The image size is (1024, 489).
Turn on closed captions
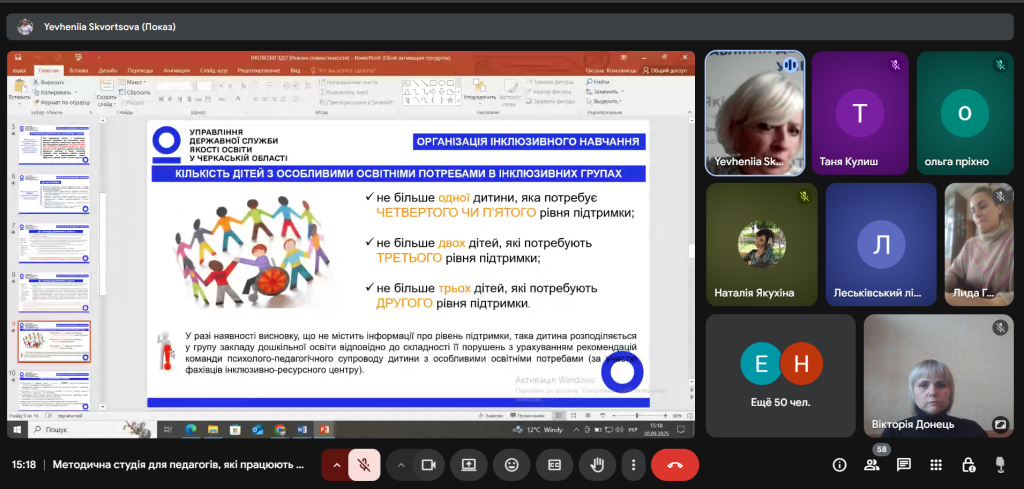pos(553,465)
